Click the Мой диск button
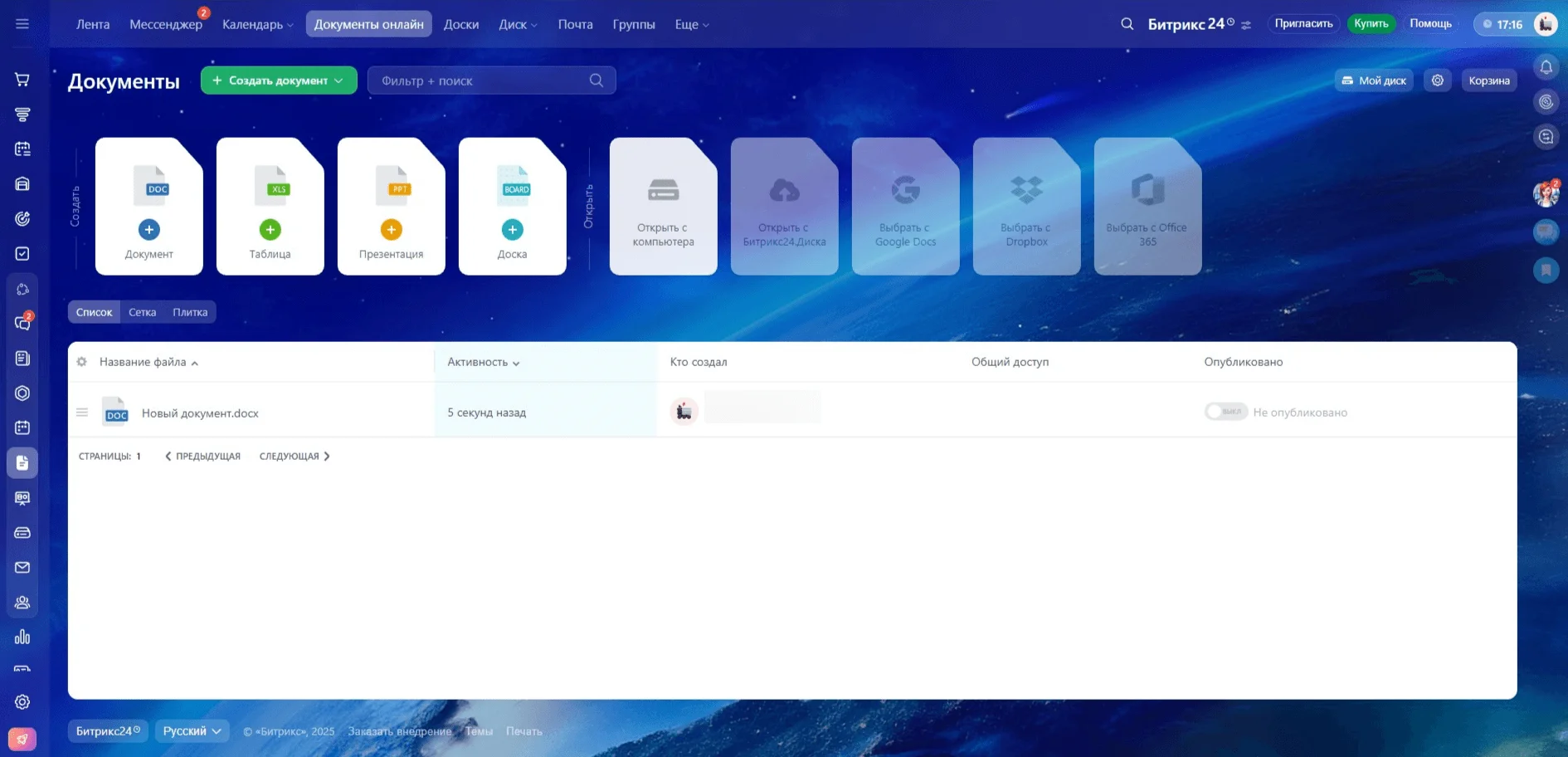Viewport: 1568px width, 757px height. point(1374,81)
